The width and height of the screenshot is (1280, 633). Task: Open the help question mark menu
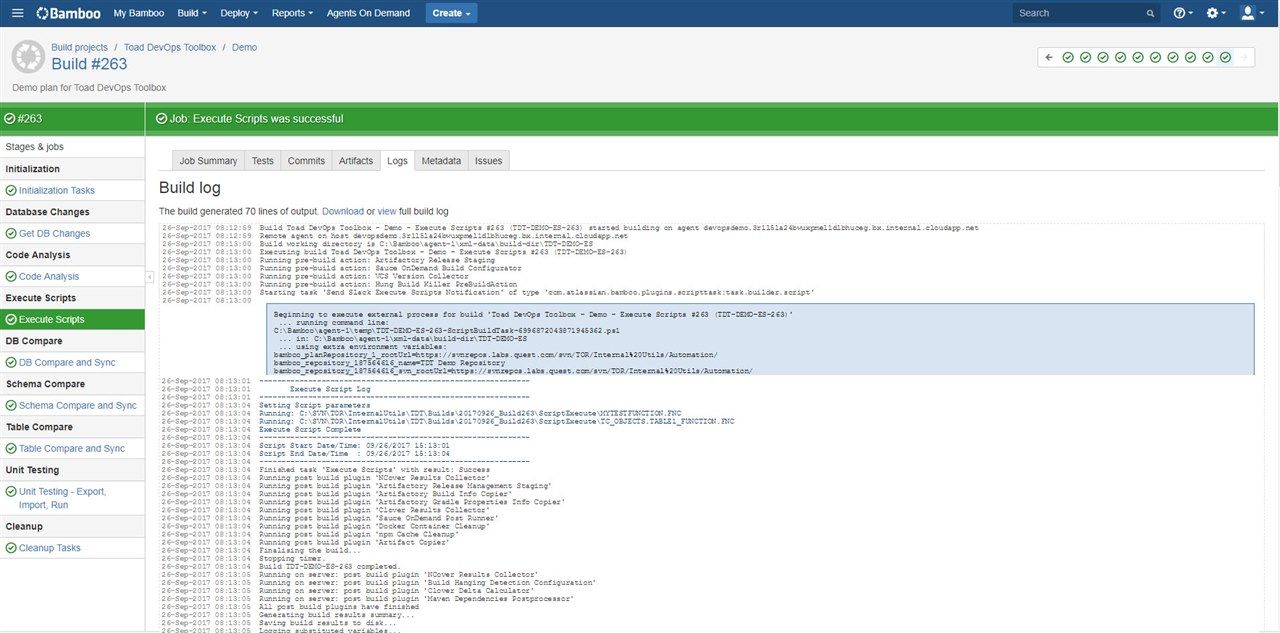click(x=1183, y=13)
